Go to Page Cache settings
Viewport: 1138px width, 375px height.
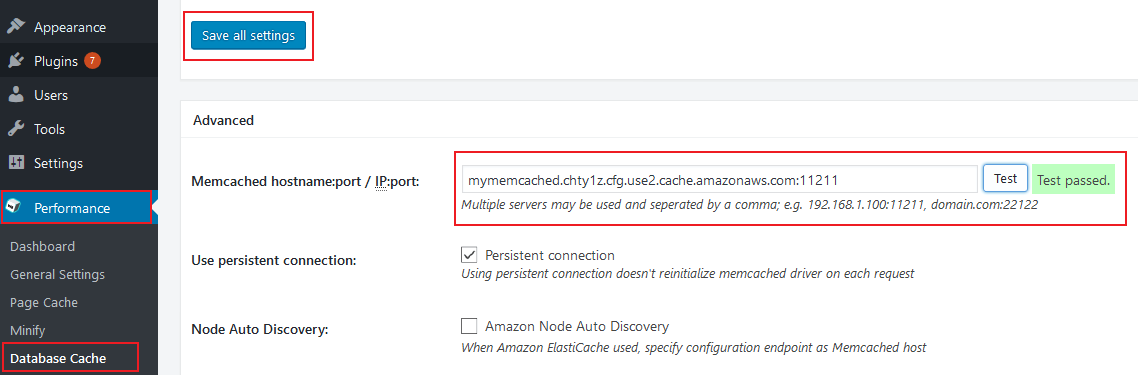pyautogui.click(x=44, y=302)
